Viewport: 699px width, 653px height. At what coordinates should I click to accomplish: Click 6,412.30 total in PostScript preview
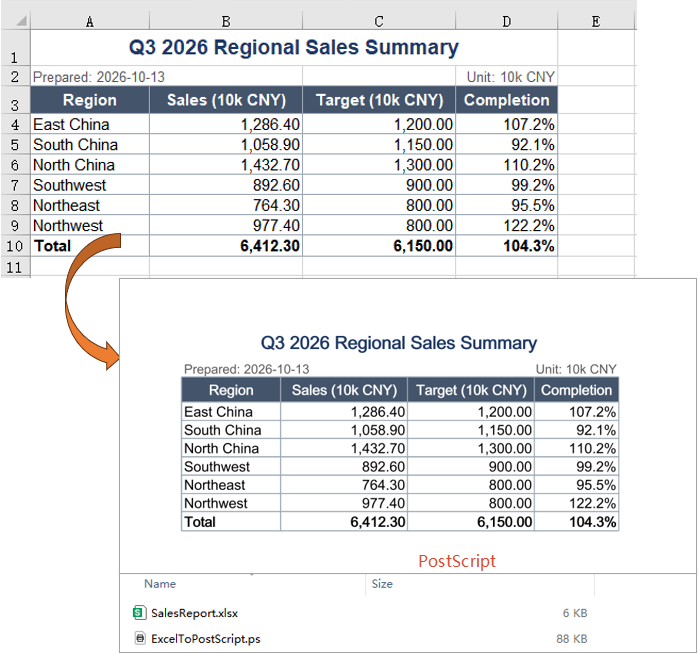[x=378, y=522]
